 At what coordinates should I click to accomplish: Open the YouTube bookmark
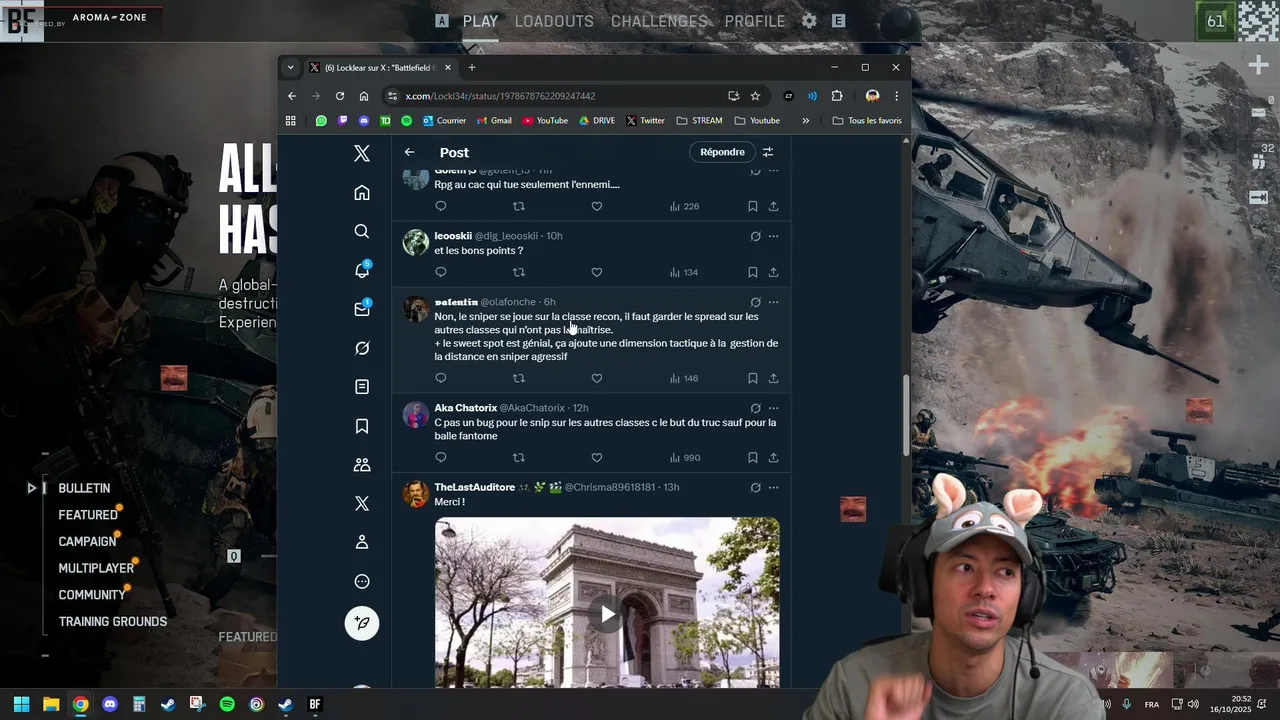click(x=545, y=120)
